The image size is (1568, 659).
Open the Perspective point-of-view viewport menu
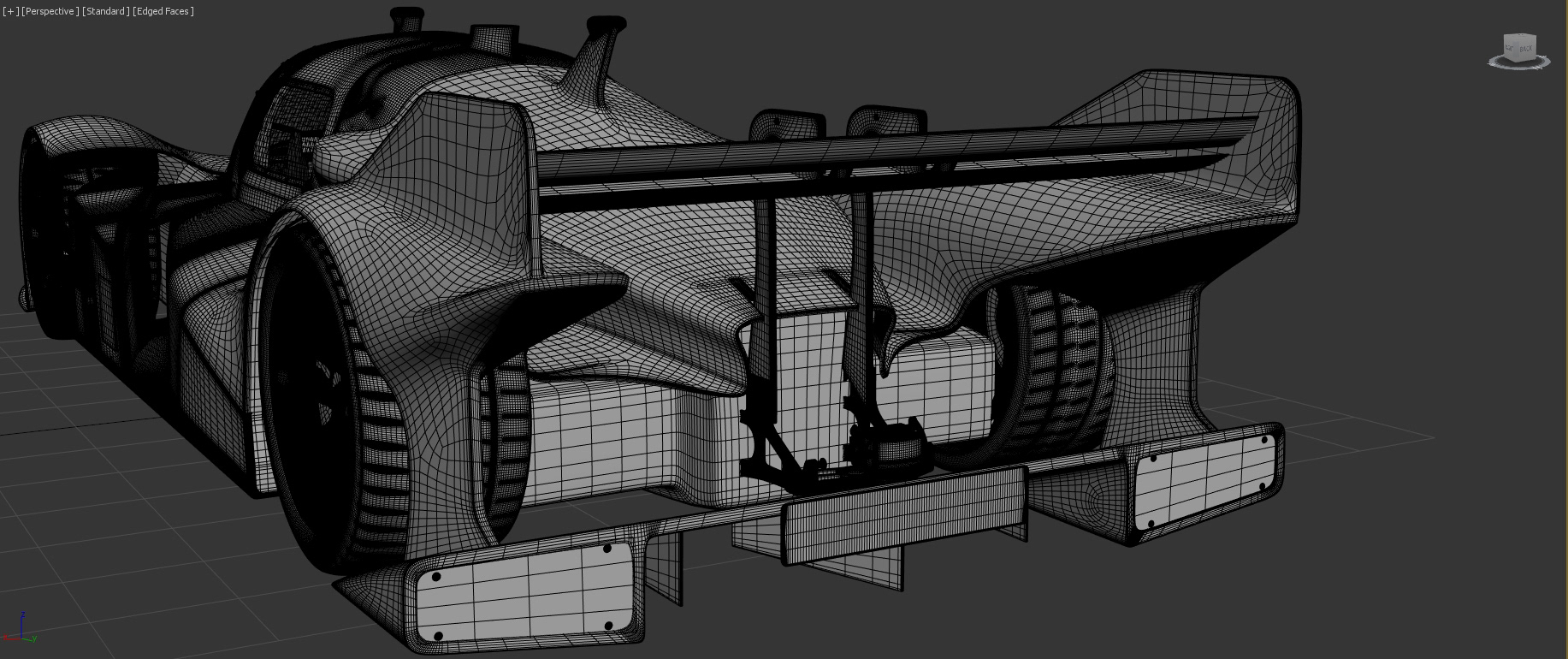[50, 11]
